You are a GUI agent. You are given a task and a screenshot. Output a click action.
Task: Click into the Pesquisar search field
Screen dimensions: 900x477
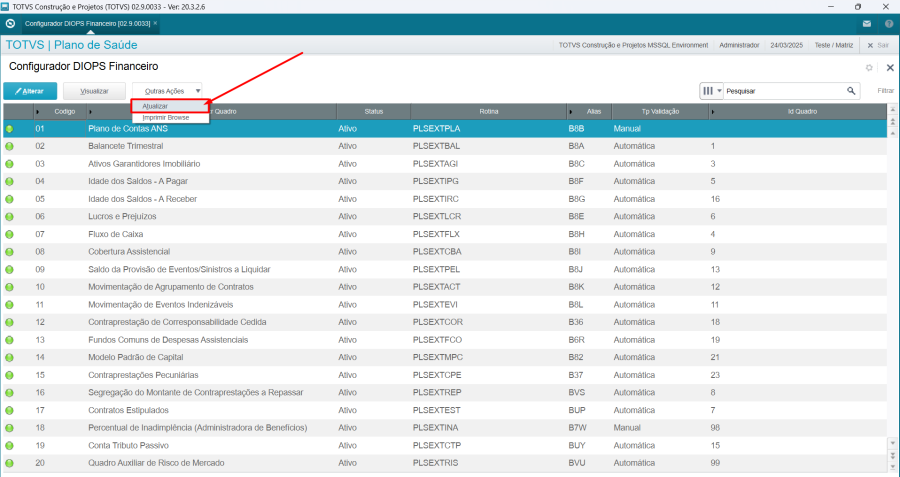tap(783, 91)
